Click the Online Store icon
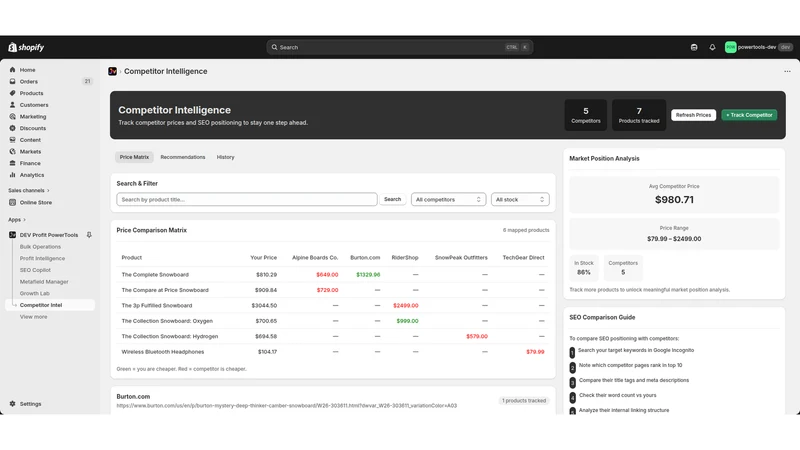The width and height of the screenshot is (800, 450). [13, 203]
